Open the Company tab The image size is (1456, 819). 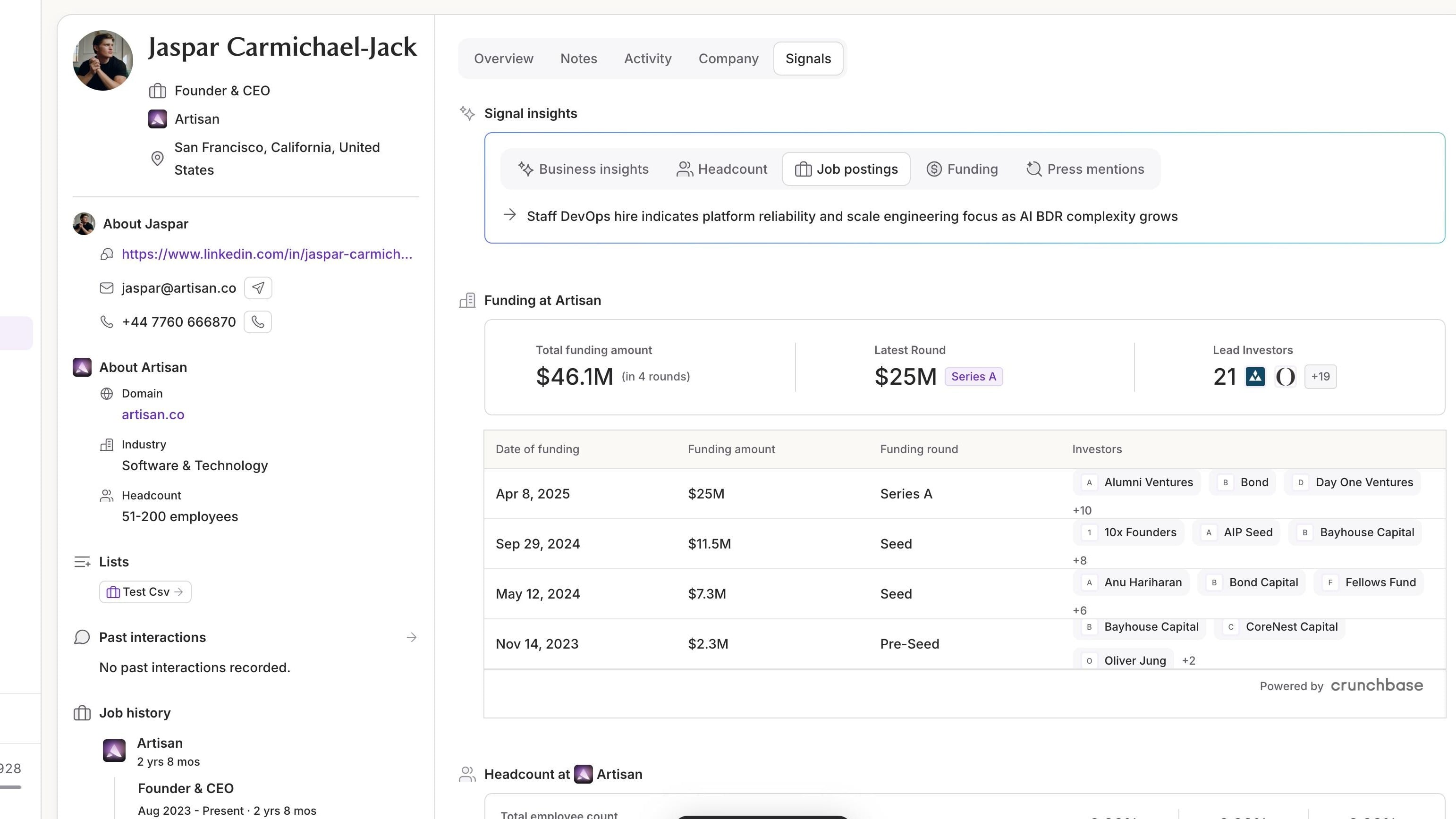(x=728, y=59)
